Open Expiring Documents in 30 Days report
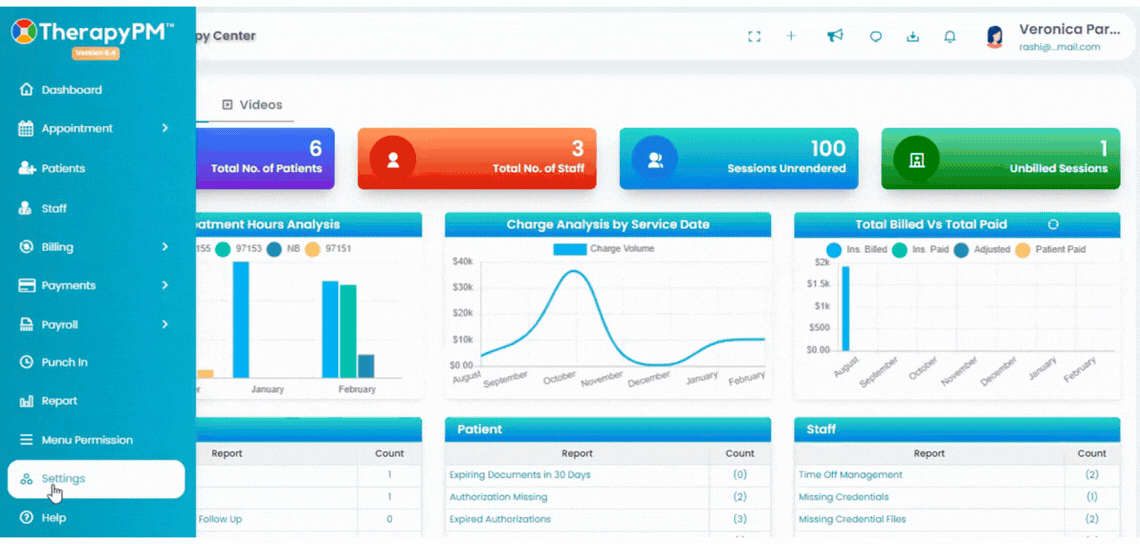1140x544 pixels. pyautogui.click(x=520, y=475)
